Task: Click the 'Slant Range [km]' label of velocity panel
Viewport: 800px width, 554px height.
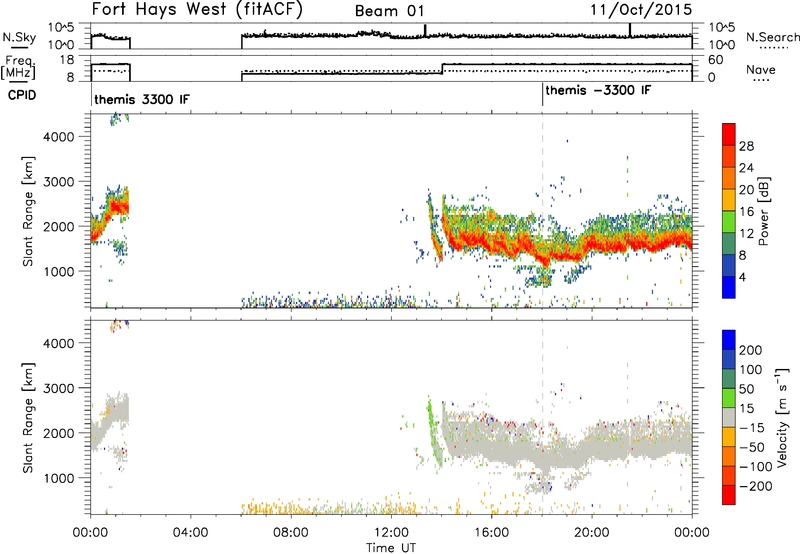Action: 28,418
